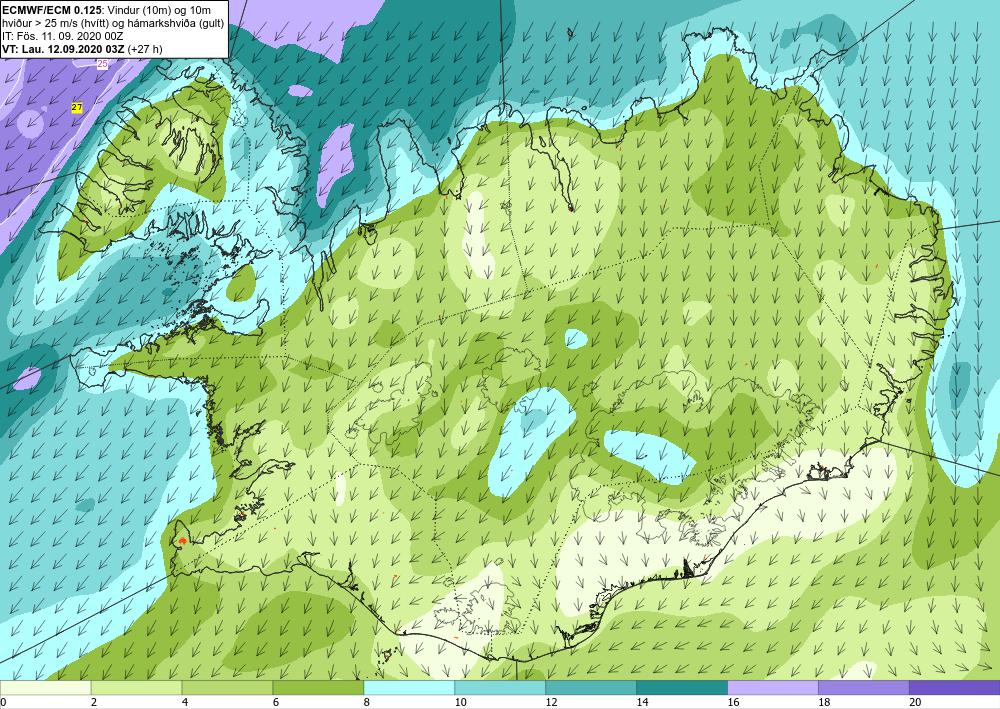This screenshot has height=709, width=1000.
Task: Click the green 4–6 m/s legend swatch
Action: click(x=227, y=688)
